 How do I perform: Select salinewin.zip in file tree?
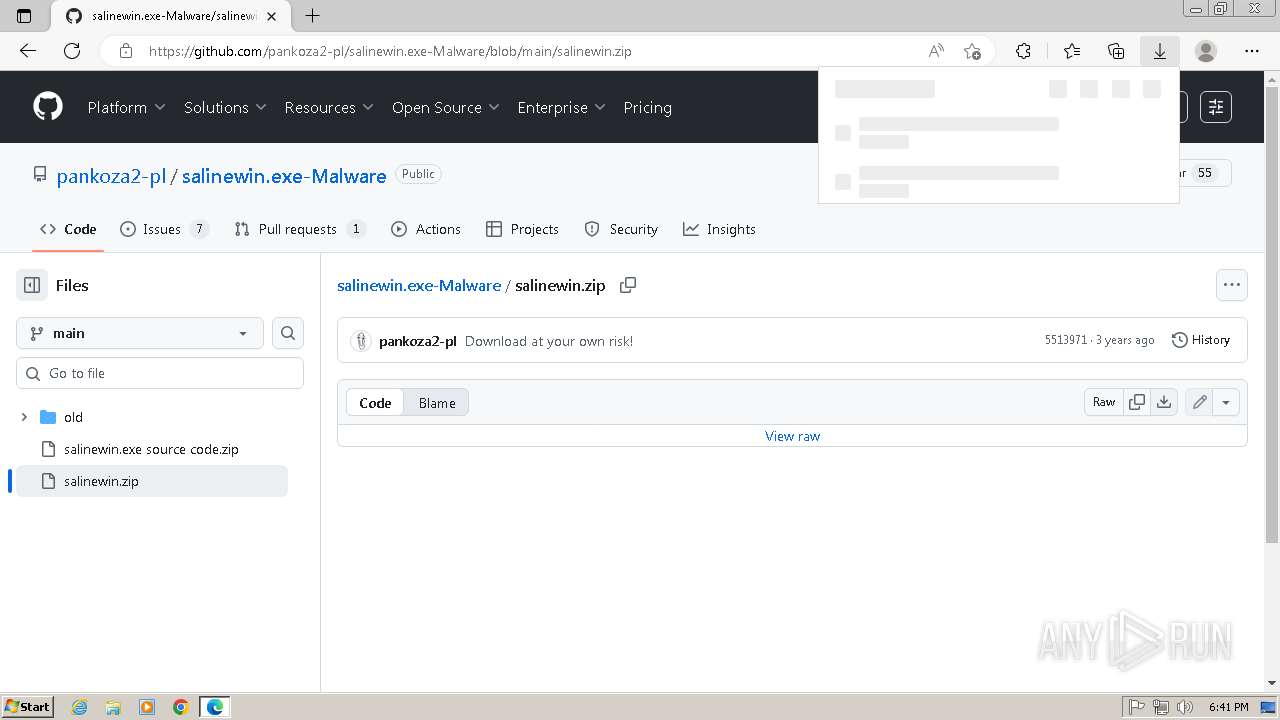pyautogui.click(x=151, y=481)
